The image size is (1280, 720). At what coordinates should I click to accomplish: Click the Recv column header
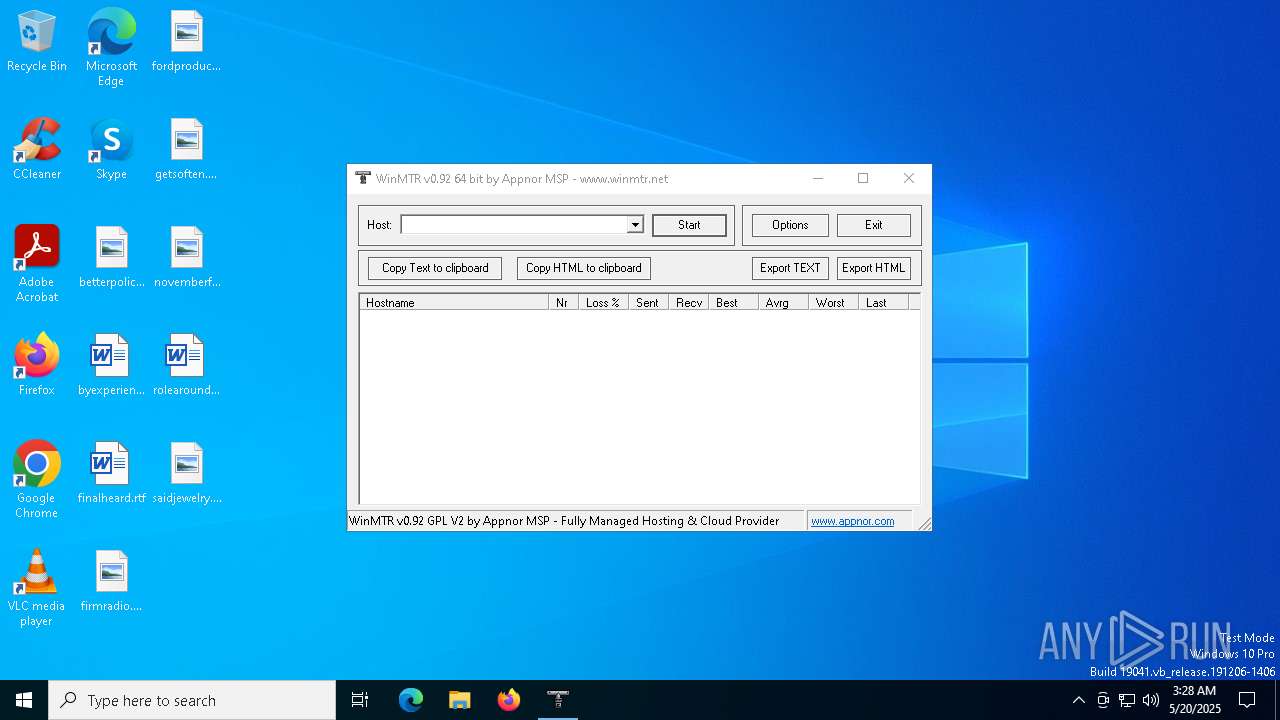pos(689,302)
